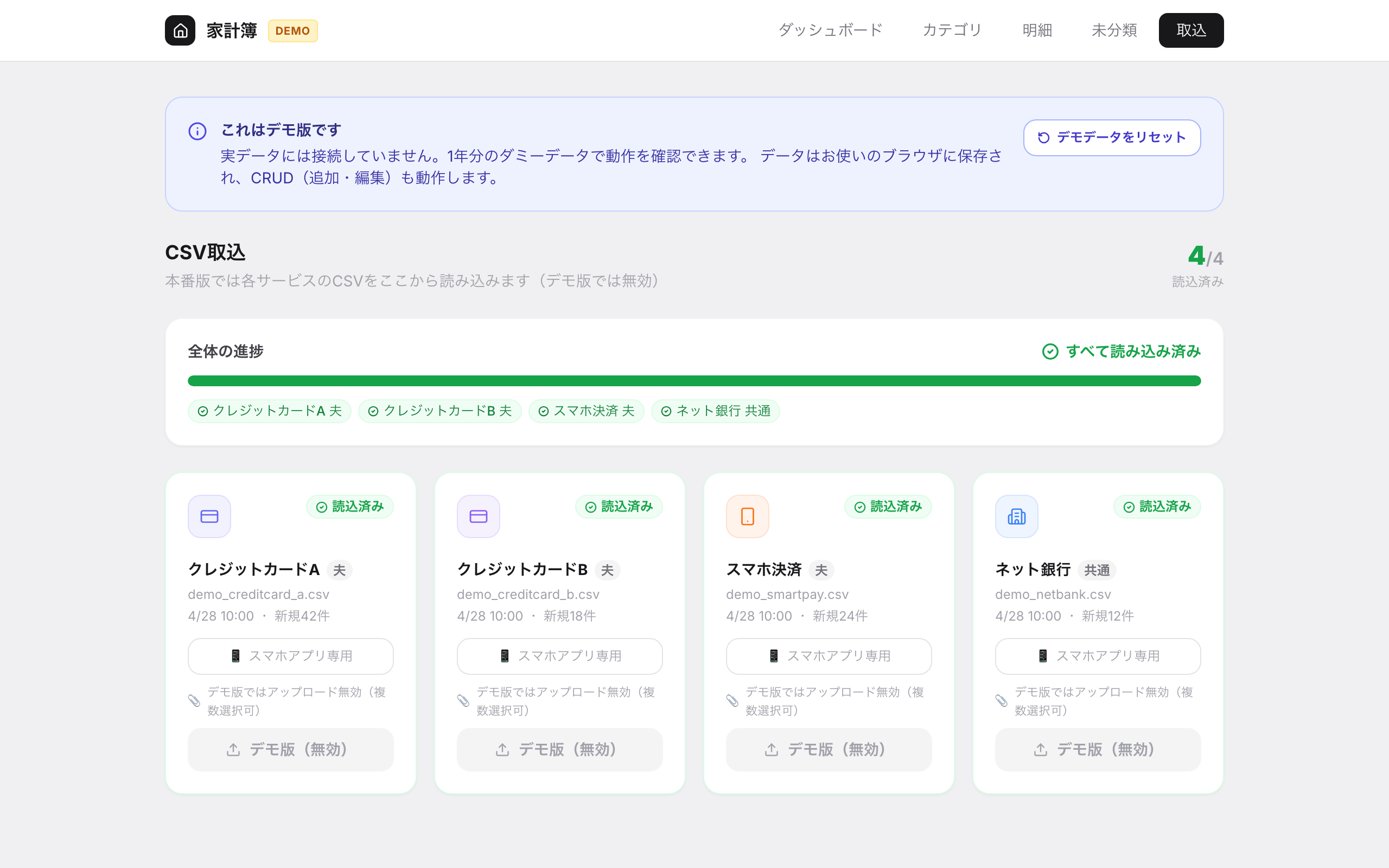Click the paperclip icon in the クレジットカードA card
Viewport: 1389px width, 868px height.
point(194,701)
